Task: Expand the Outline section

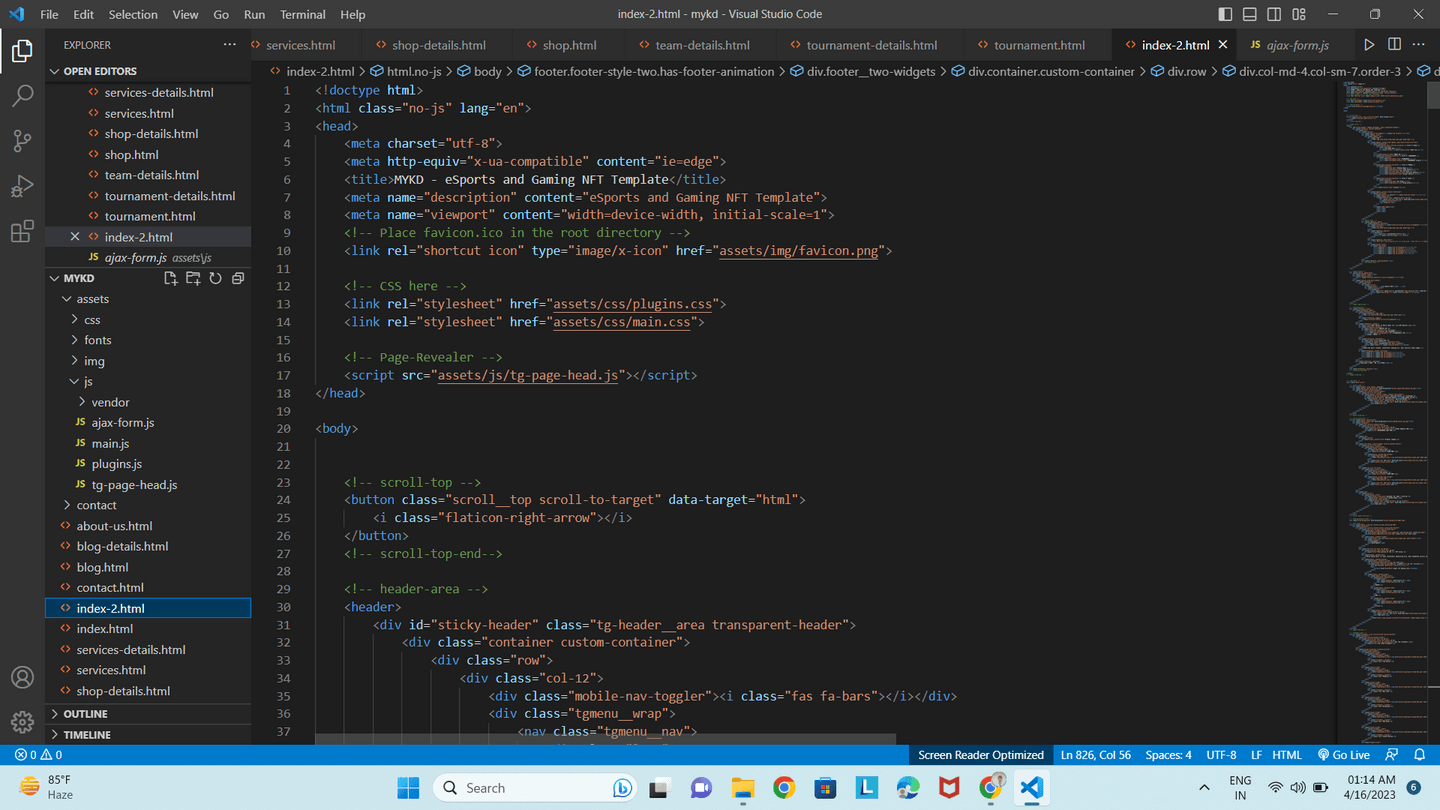Action: [x=148, y=714]
